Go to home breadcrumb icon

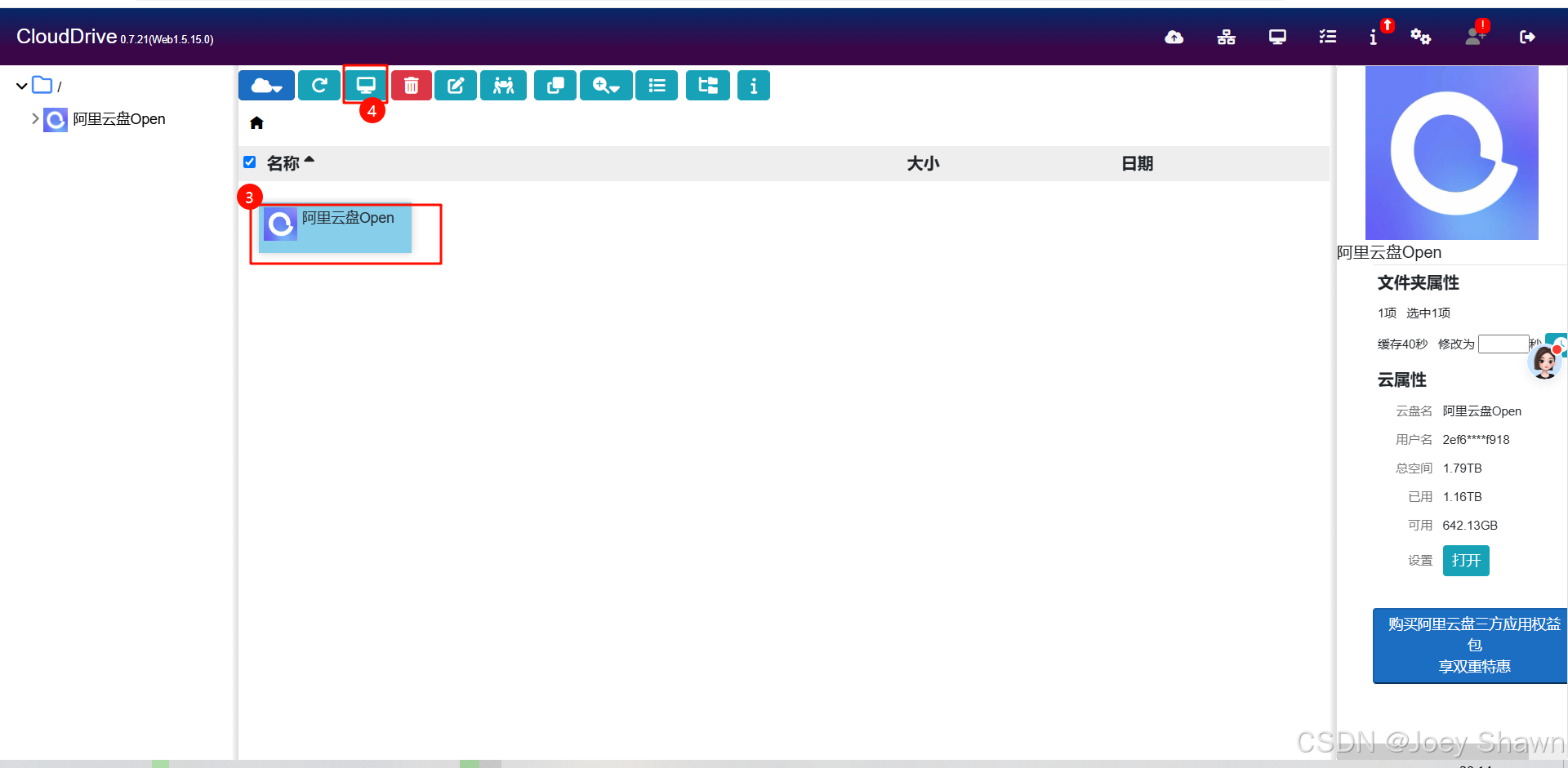[256, 123]
